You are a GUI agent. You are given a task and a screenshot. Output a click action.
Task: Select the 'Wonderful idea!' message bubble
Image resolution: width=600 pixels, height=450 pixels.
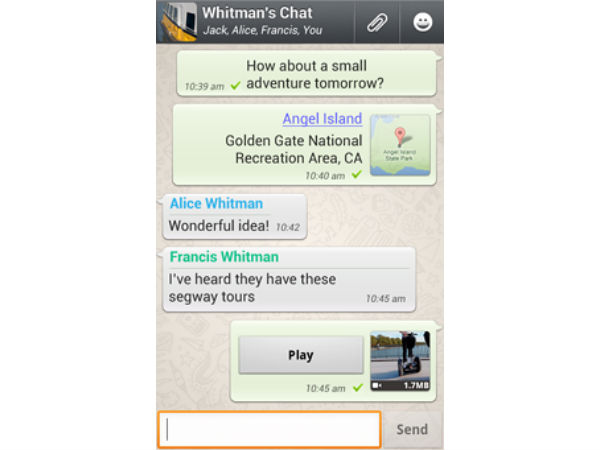point(235,217)
